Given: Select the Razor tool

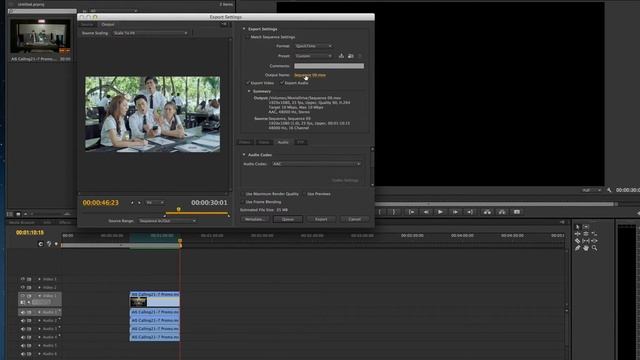Looking at the screenshot, I should [578, 241].
